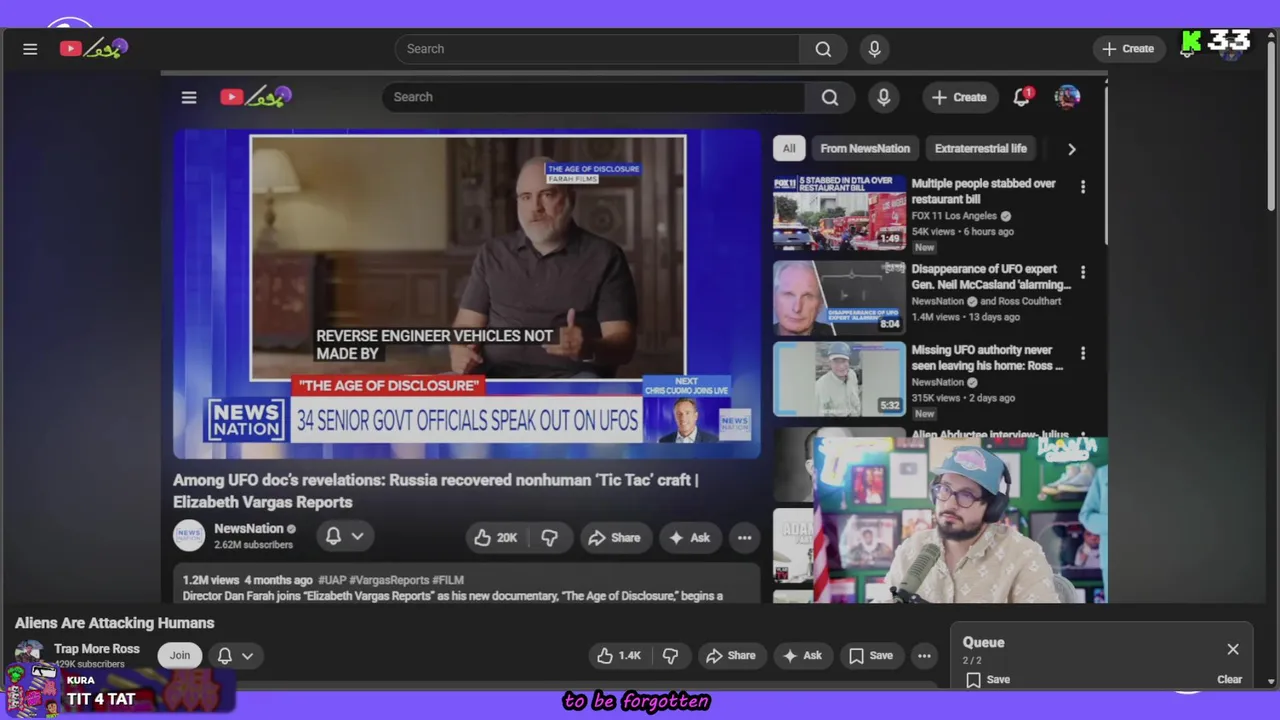The image size is (1280, 720).
Task: Open the notifications bell with badge
Action: click(x=1022, y=97)
